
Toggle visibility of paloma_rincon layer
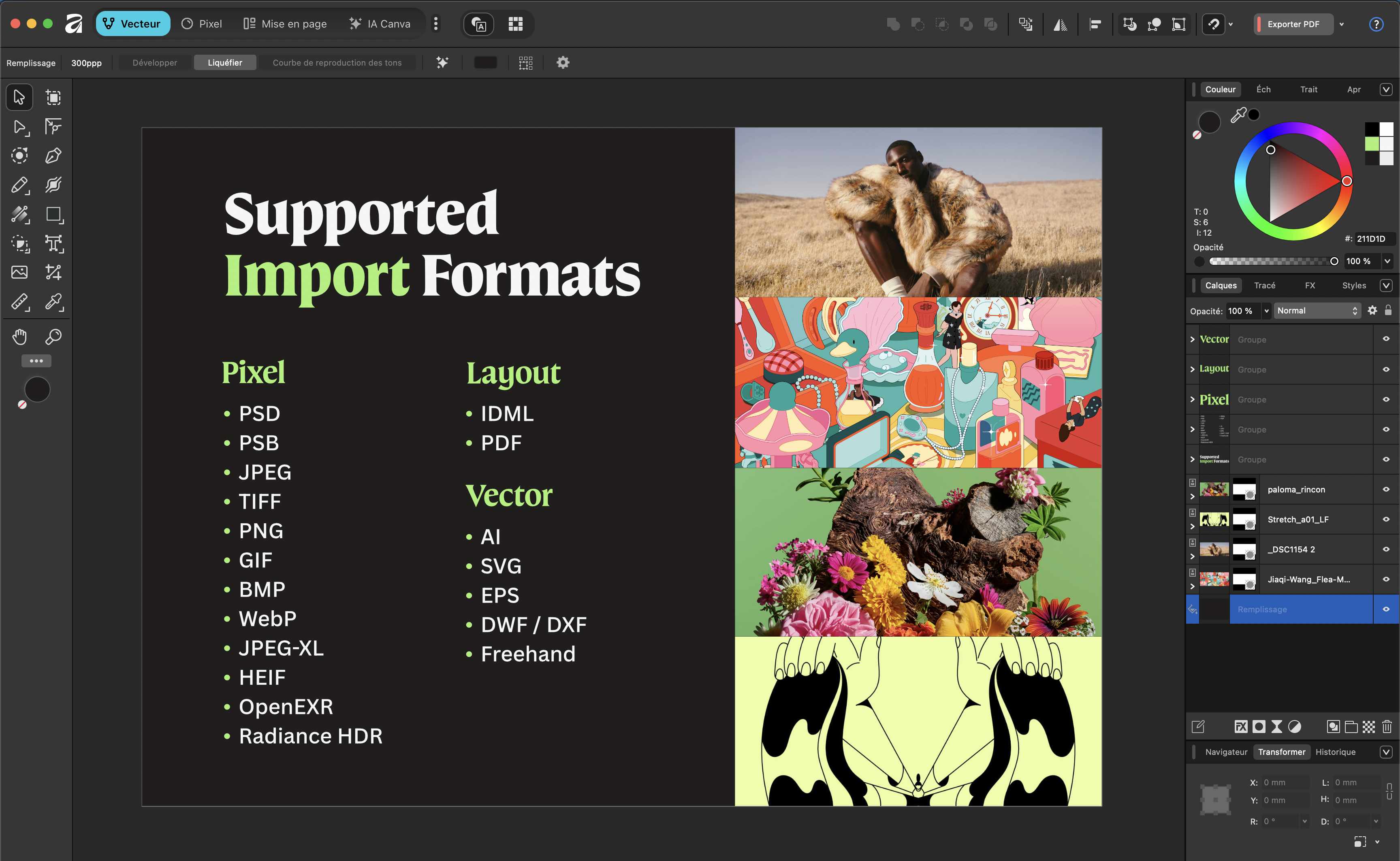click(x=1386, y=489)
